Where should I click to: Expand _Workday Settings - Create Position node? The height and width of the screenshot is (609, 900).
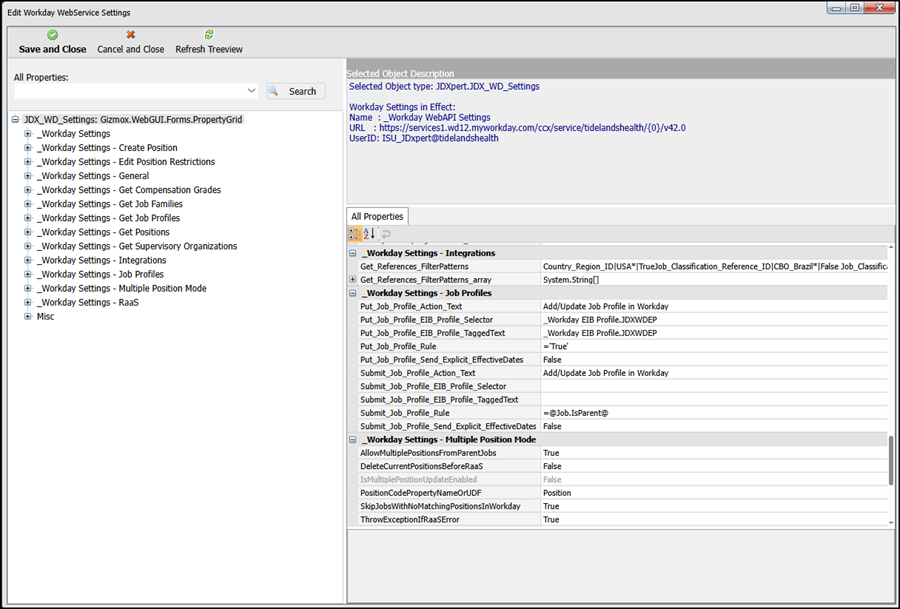click(x=28, y=148)
